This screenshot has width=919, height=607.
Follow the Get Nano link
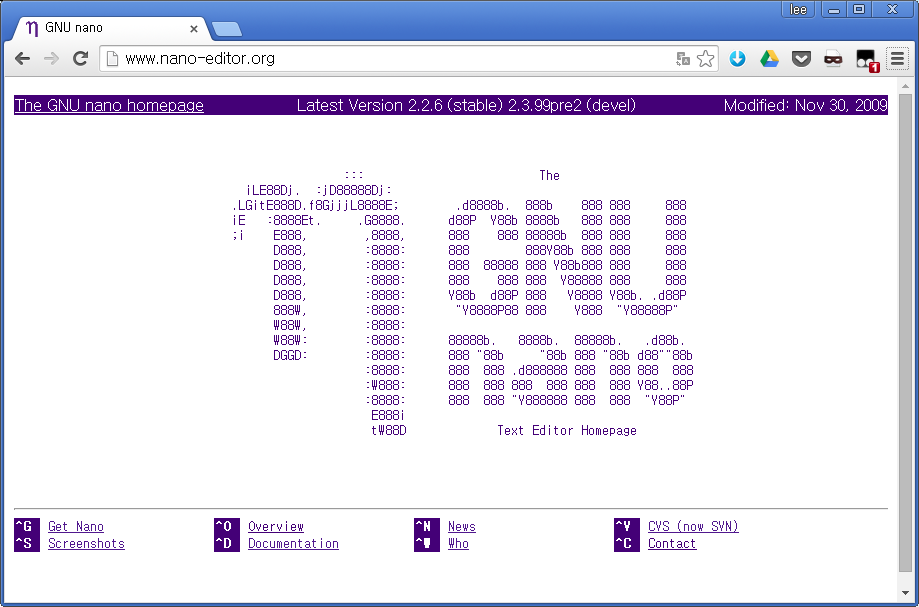click(x=76, y=527)
